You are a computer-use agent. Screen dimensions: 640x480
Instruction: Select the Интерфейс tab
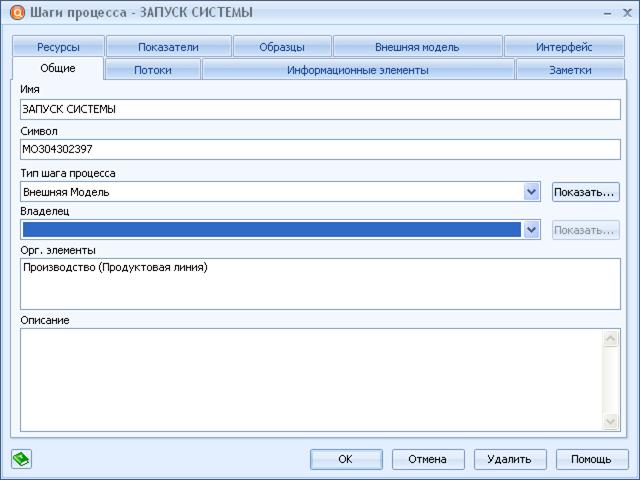pyautogui.click(x=564, y=47)
